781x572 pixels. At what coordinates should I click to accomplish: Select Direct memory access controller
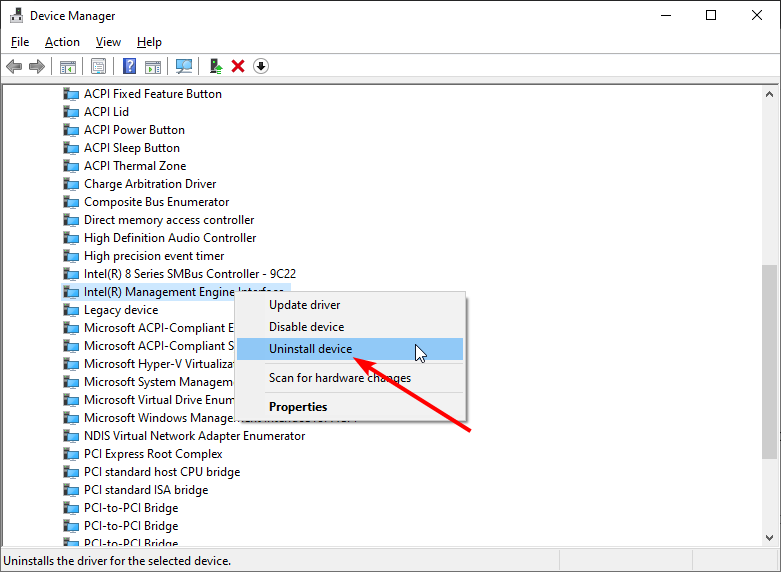(169, 220)
